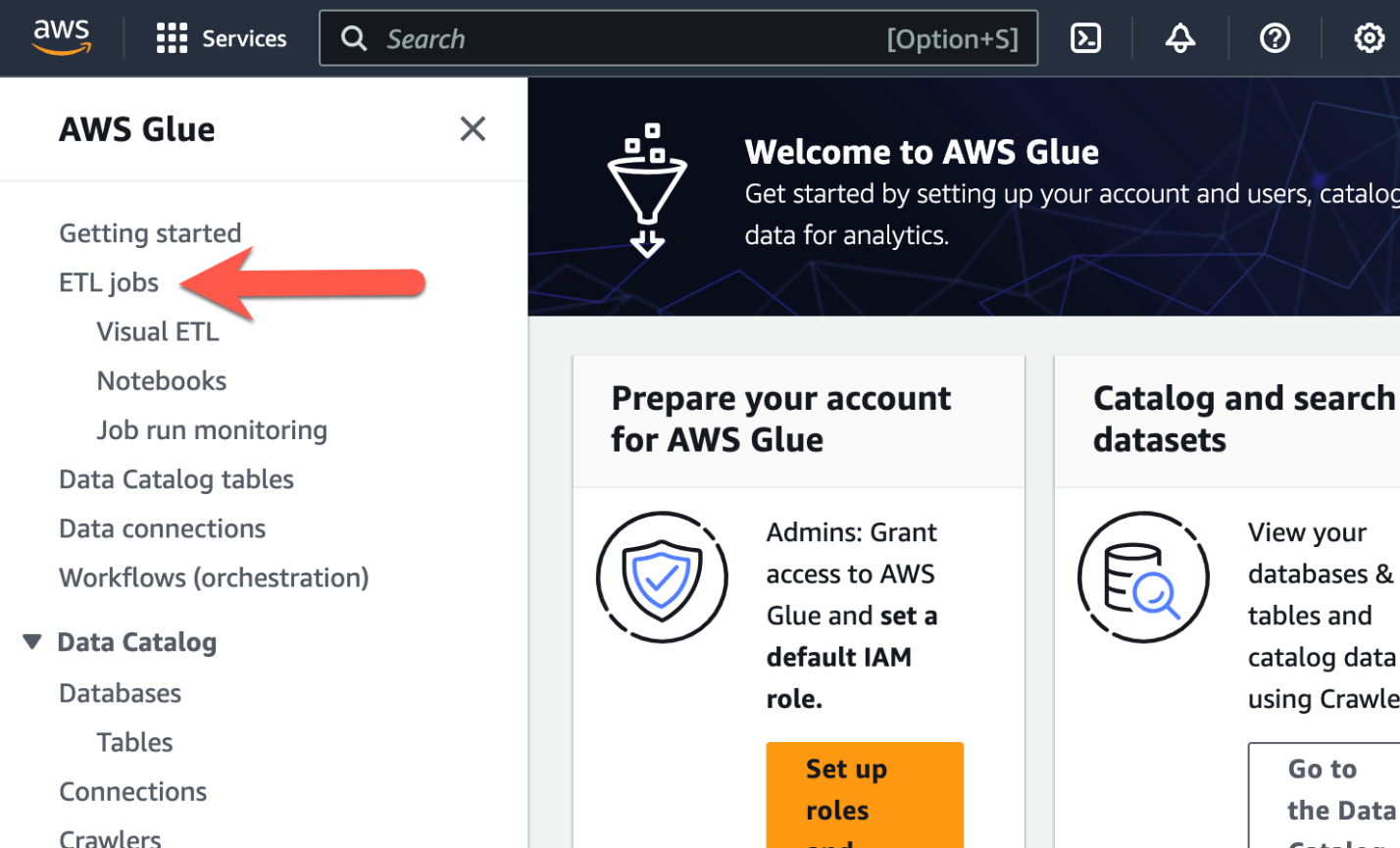Viewport: 1400px width, 848px height.
Task: Open Workflows (orchestration) page
Action: coord(214,577)
